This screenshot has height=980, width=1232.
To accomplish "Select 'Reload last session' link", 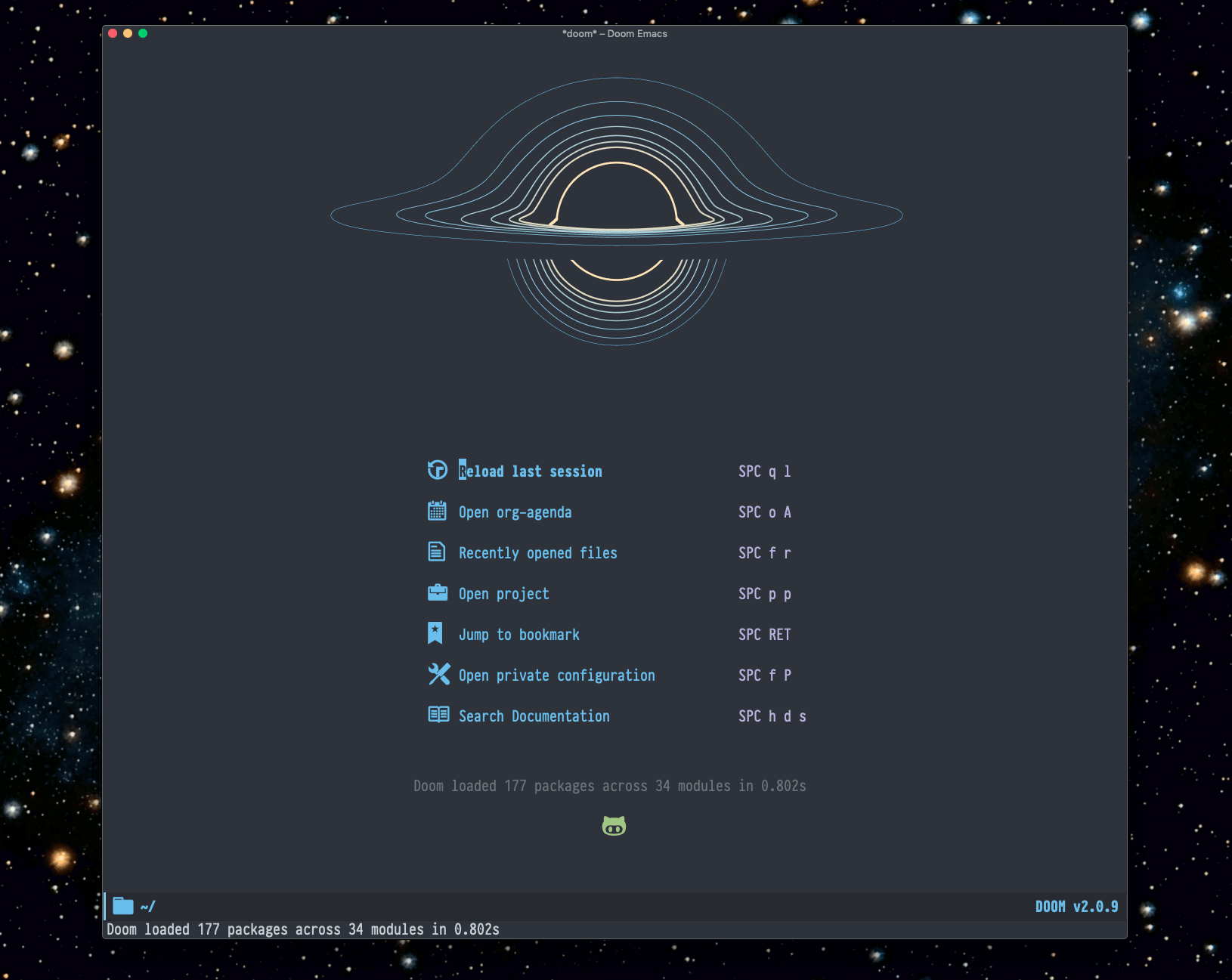I will 531,471.
